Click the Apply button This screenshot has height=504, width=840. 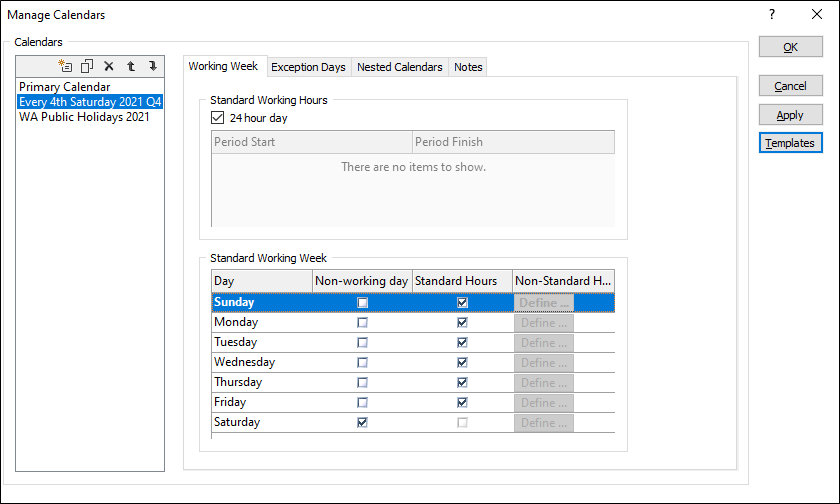click(x=790, y=115)
